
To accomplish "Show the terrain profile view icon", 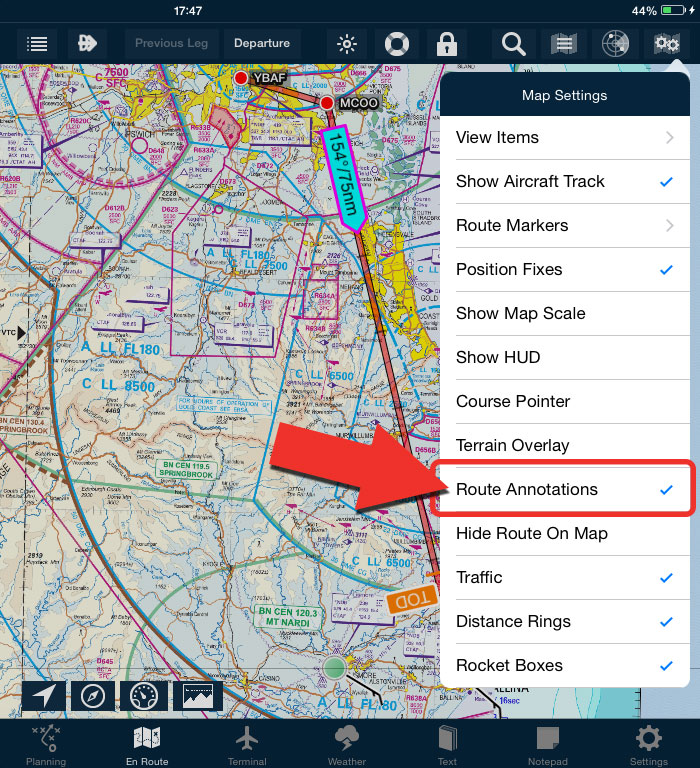I will click(198, 696).
